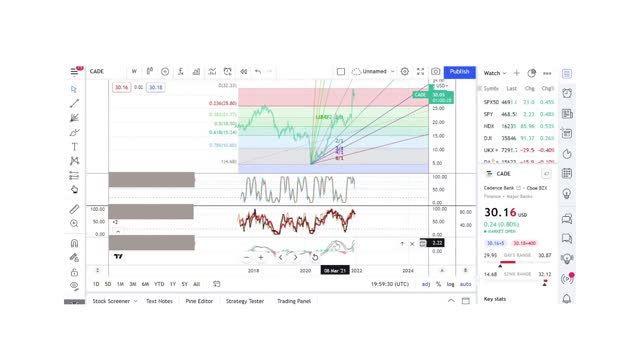Open the Unnamed layout dropdown

(373, 71)
